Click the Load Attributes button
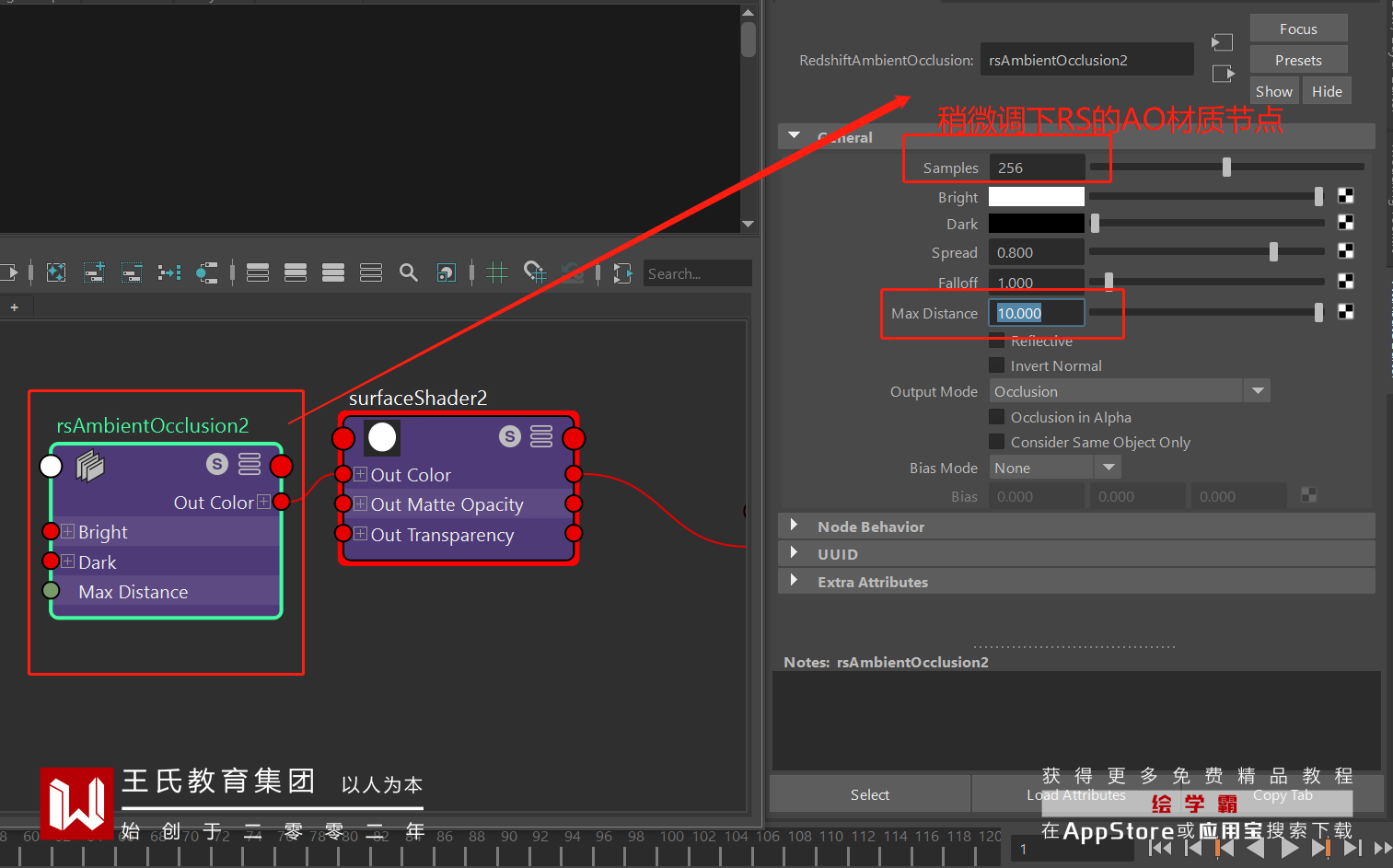Viewport: 1393px width, 868px height. pyautogui.click(x=1076, y=794)
